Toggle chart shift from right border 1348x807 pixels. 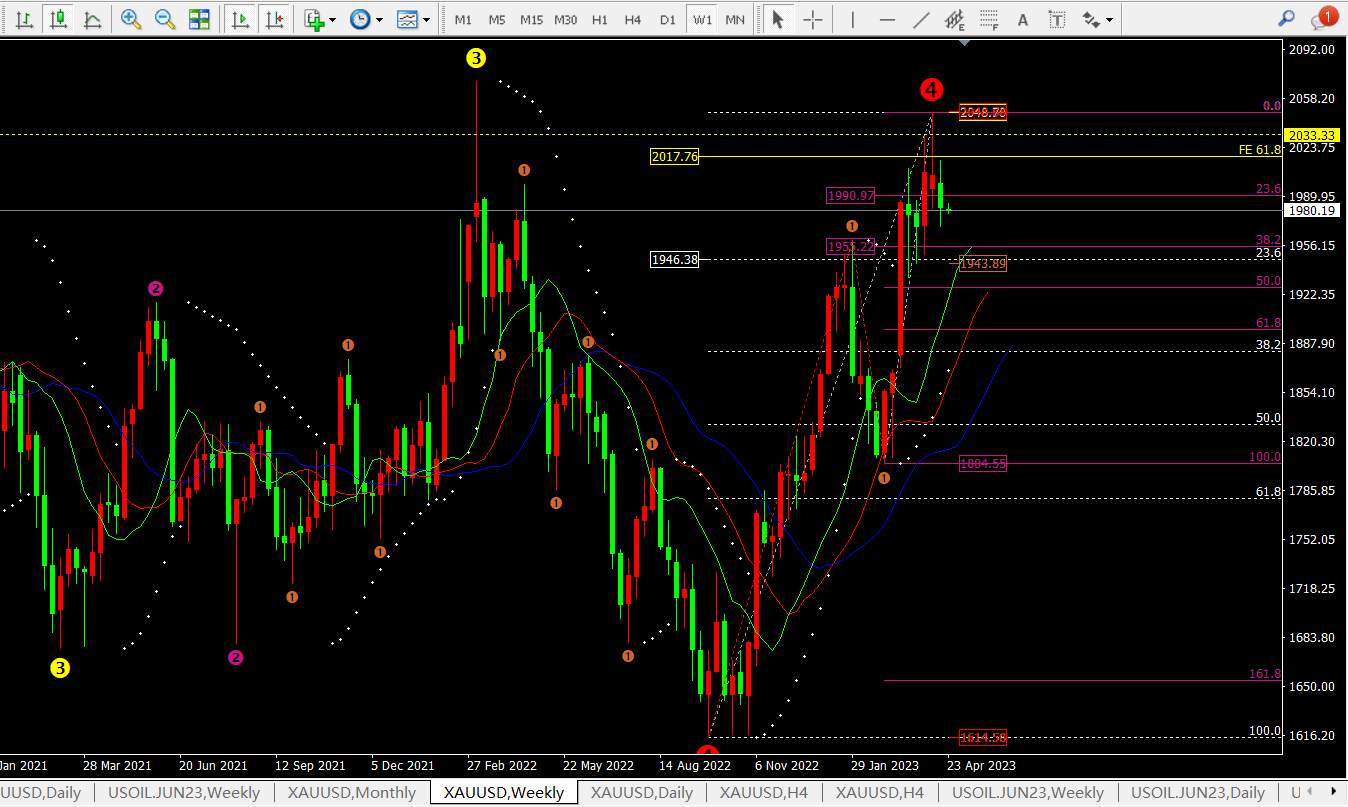(x=275, y=19)
